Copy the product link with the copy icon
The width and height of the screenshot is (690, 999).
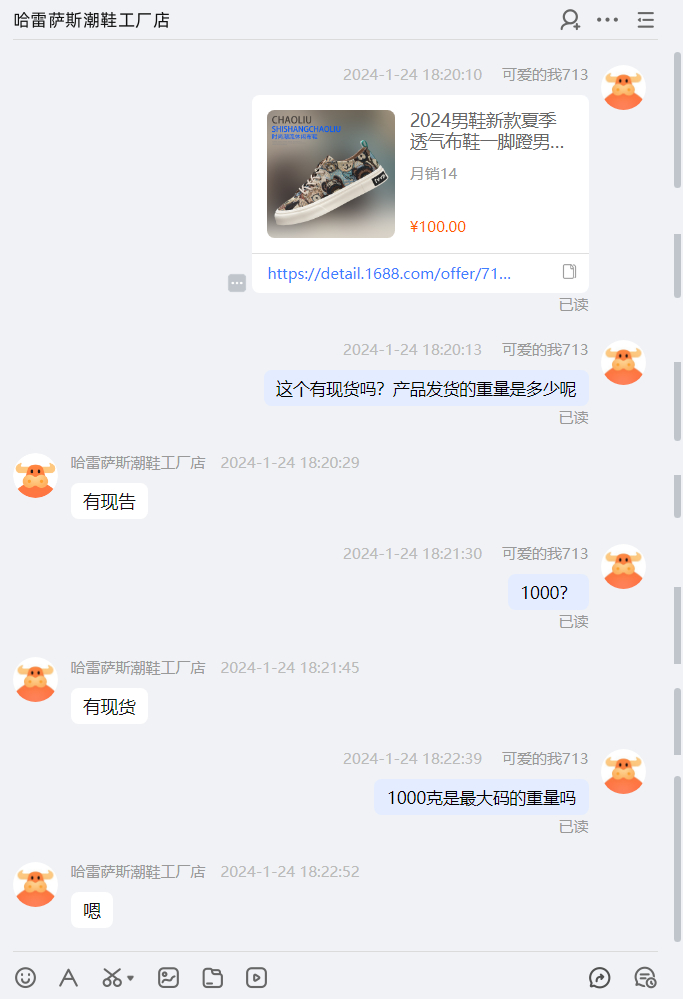tap(570, 272)
